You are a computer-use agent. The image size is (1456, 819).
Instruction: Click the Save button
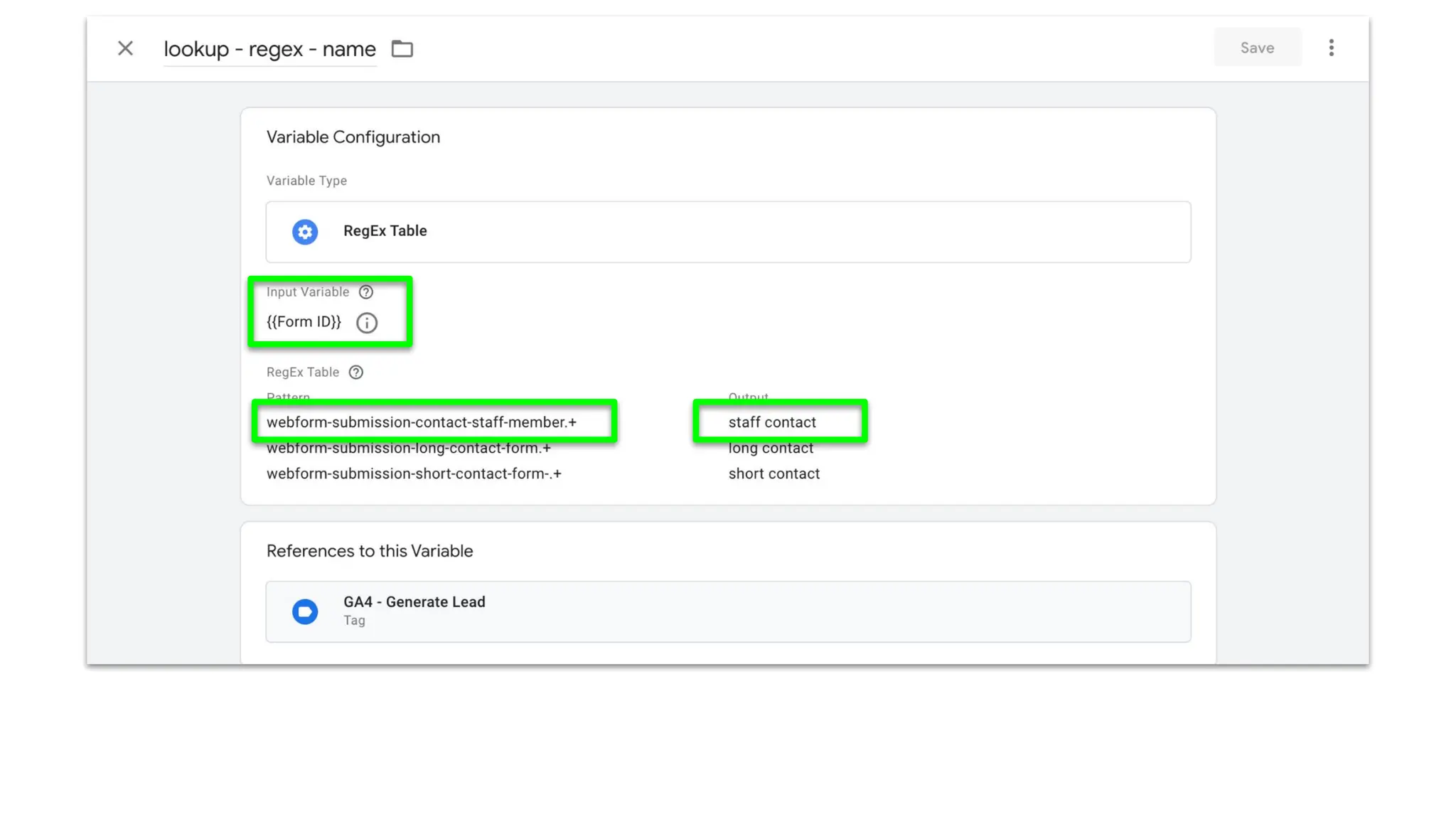(1257, 48)
